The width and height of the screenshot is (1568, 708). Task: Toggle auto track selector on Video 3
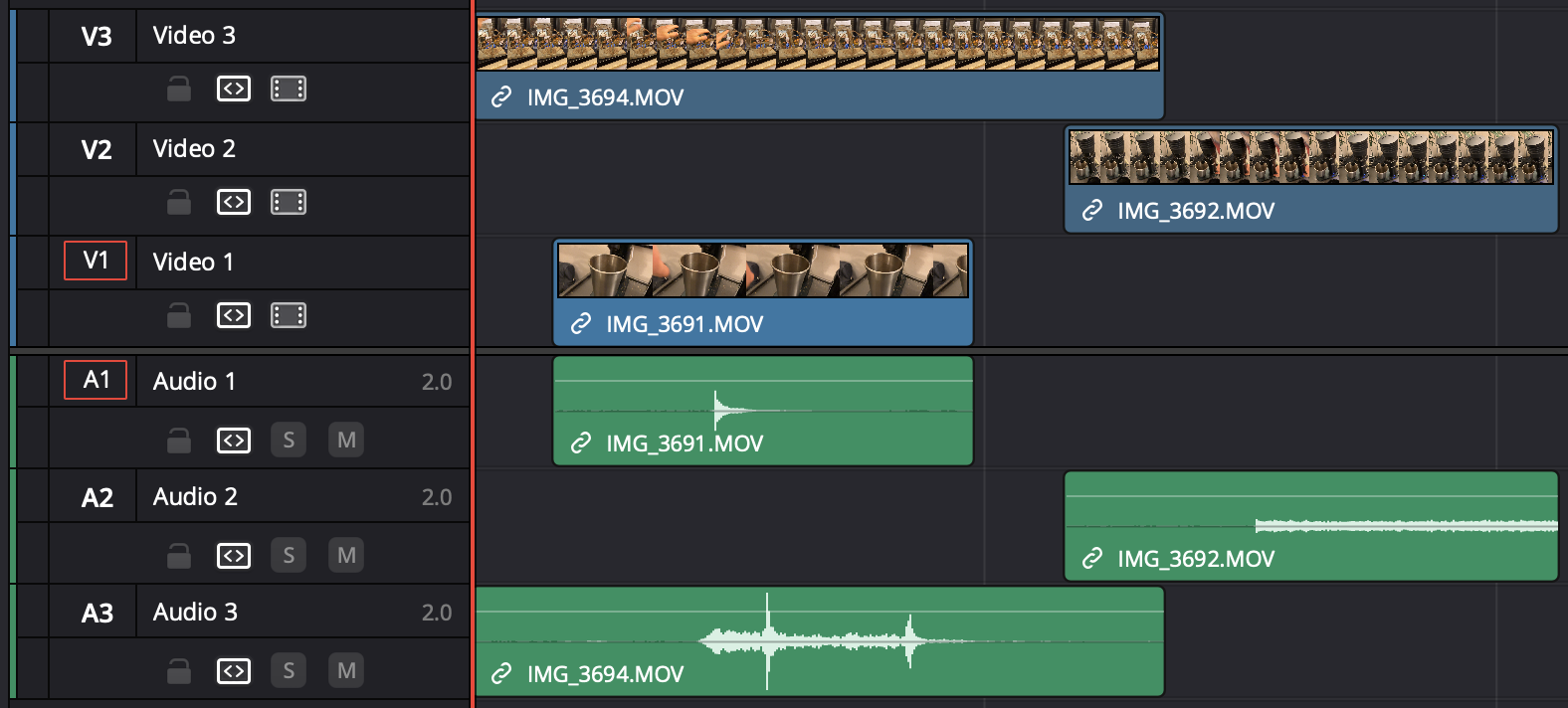coord(234,89)
